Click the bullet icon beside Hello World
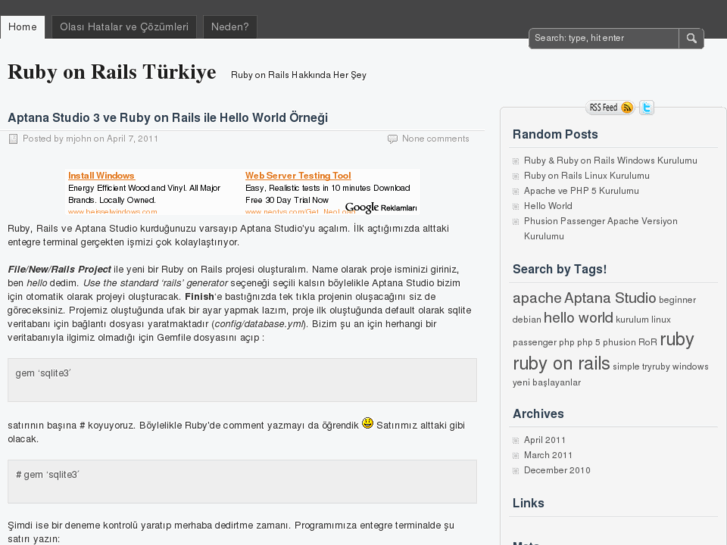 coord(516,206)
